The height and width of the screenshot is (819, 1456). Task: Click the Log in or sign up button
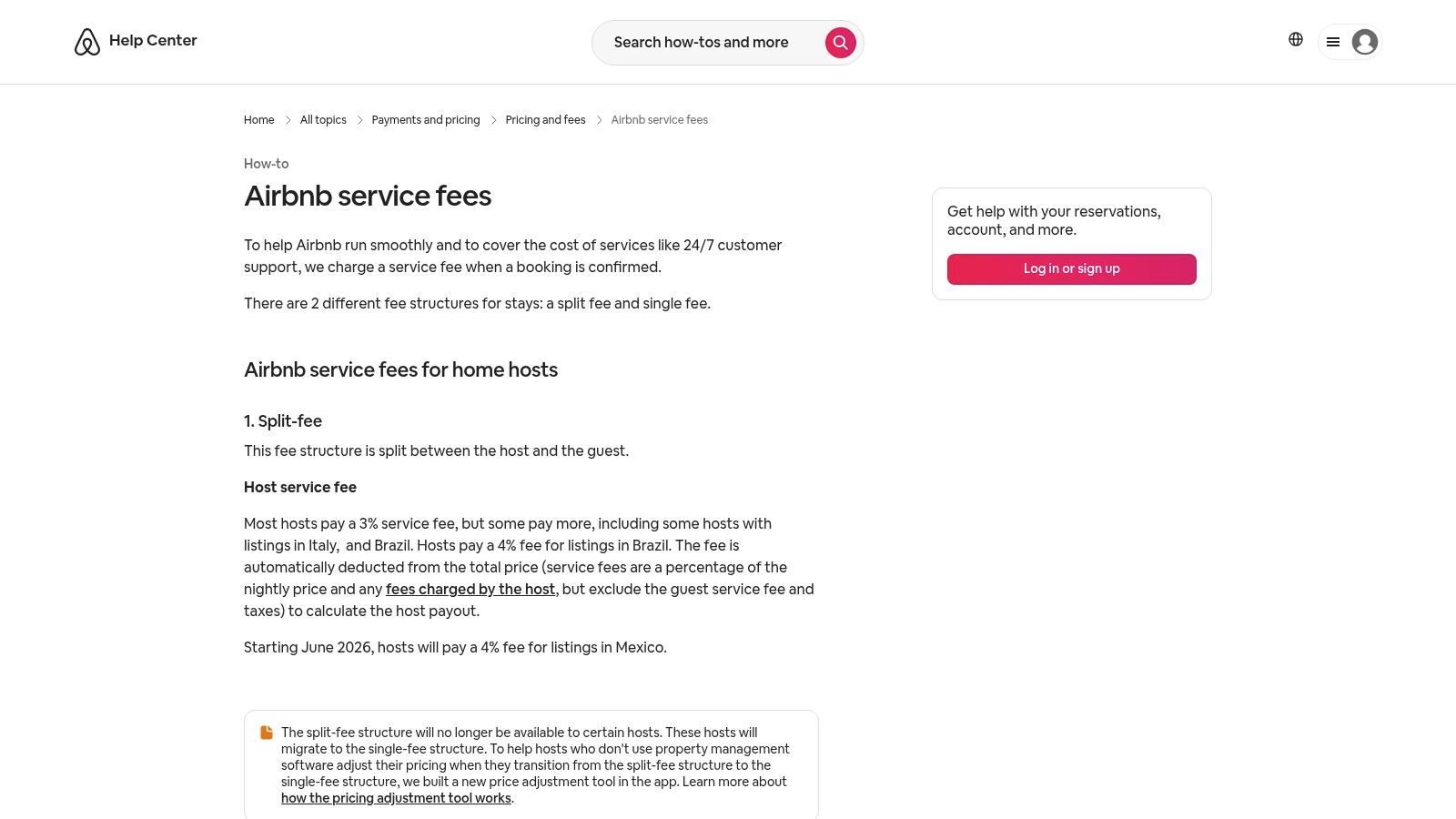tap(1072, 268)
